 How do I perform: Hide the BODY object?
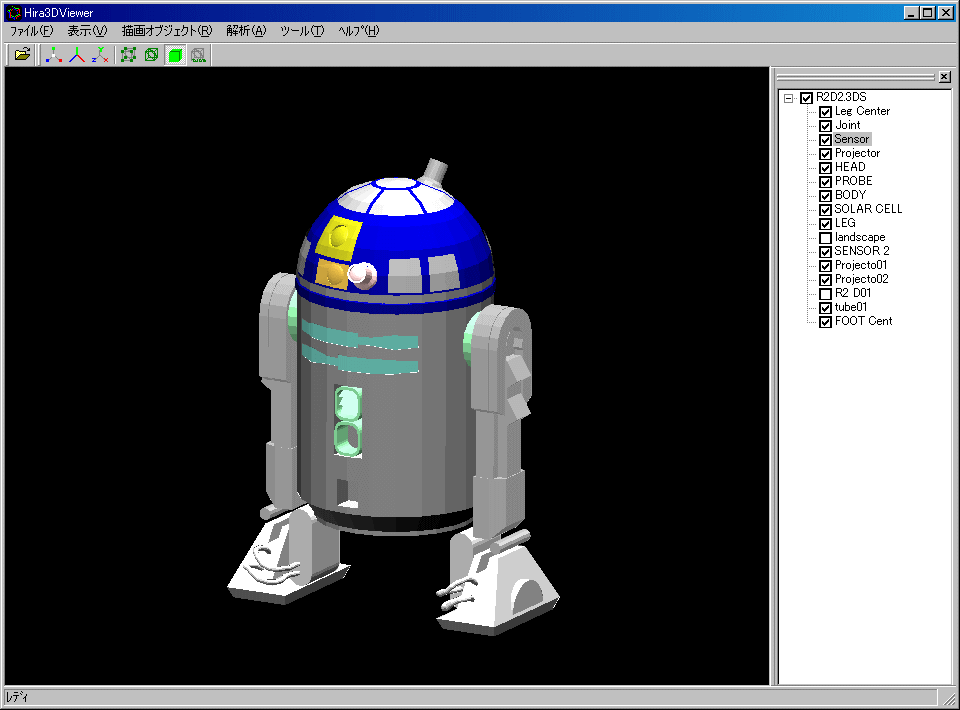point(825,196)
